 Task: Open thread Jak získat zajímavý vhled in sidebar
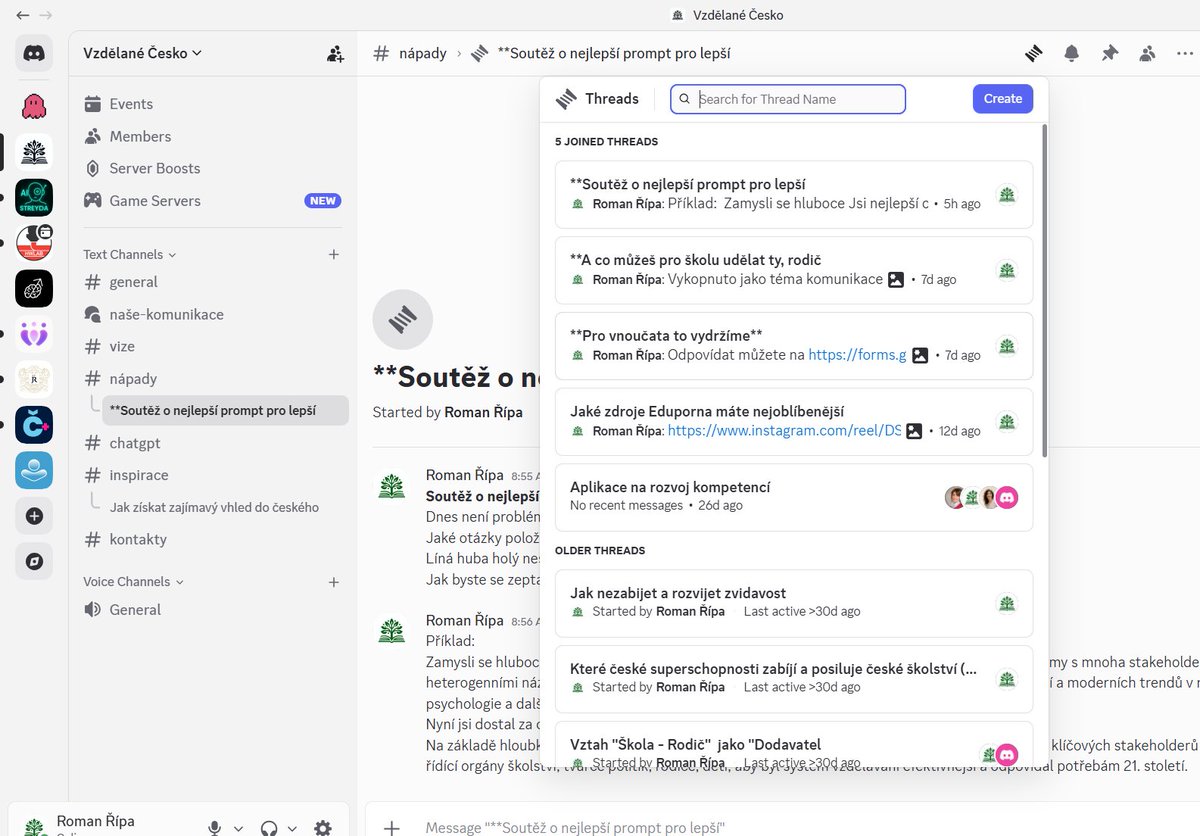tap(225, 507)
